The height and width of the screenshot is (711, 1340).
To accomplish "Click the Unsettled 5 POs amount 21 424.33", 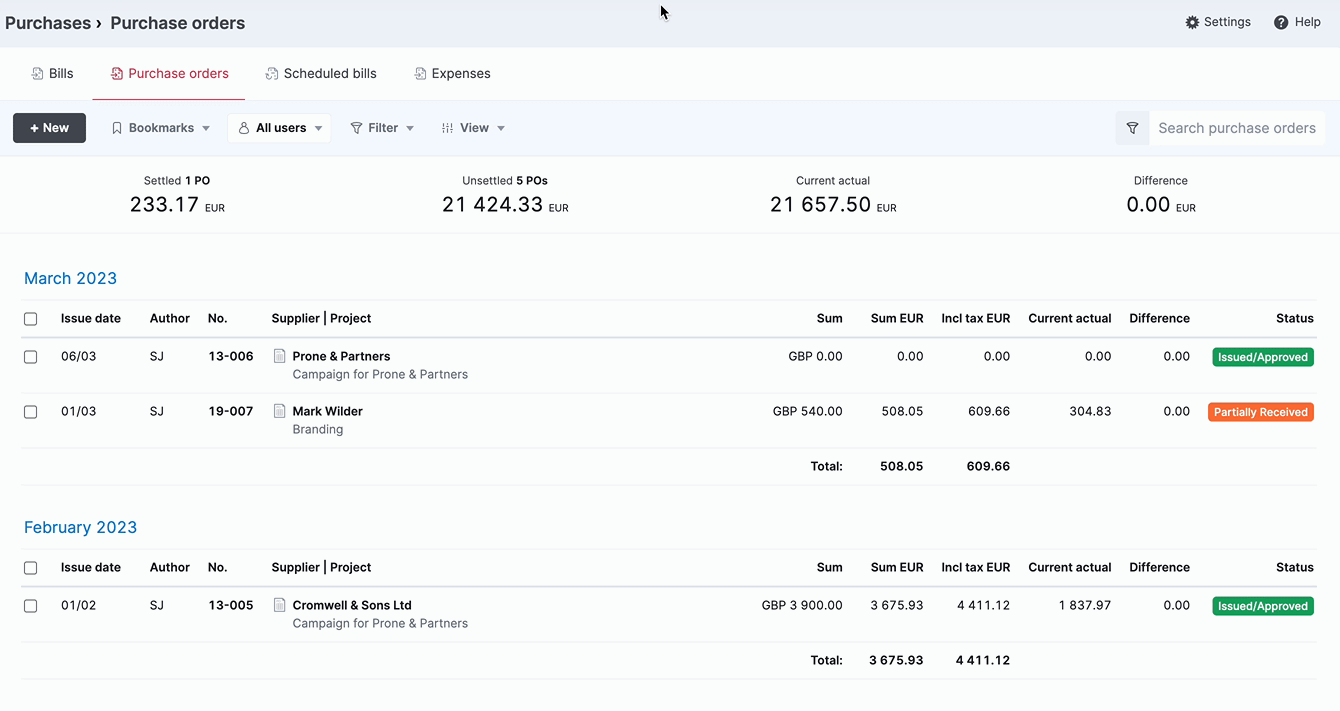I will tap(492, 205).
